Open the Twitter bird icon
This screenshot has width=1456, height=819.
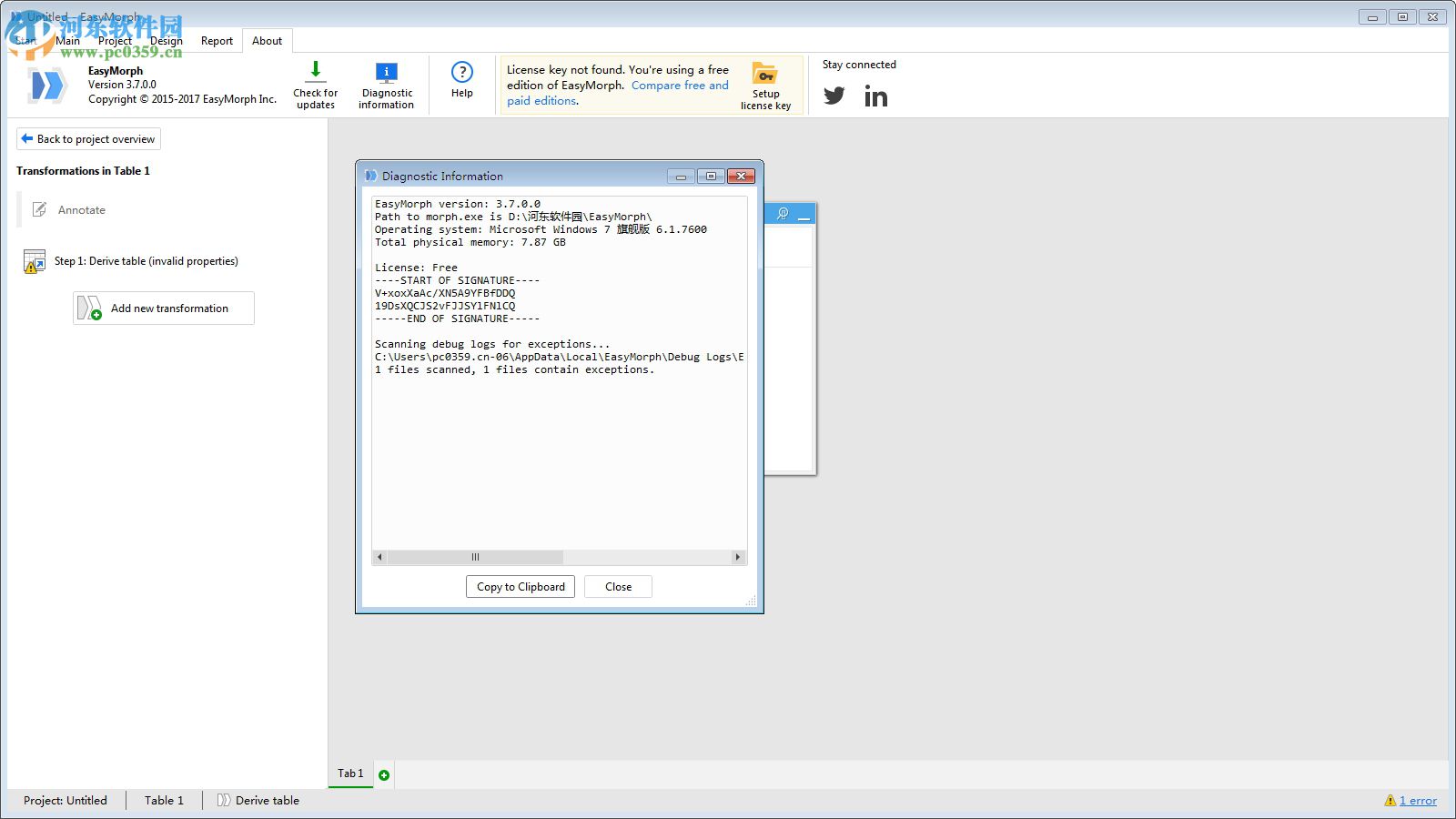click(x=834, y=96)
